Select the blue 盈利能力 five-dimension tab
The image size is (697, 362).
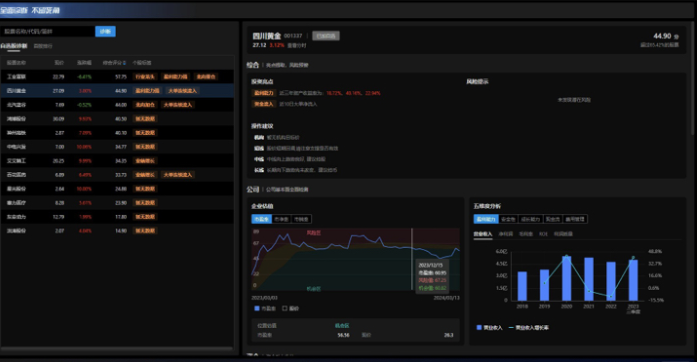tap(486, 219)
